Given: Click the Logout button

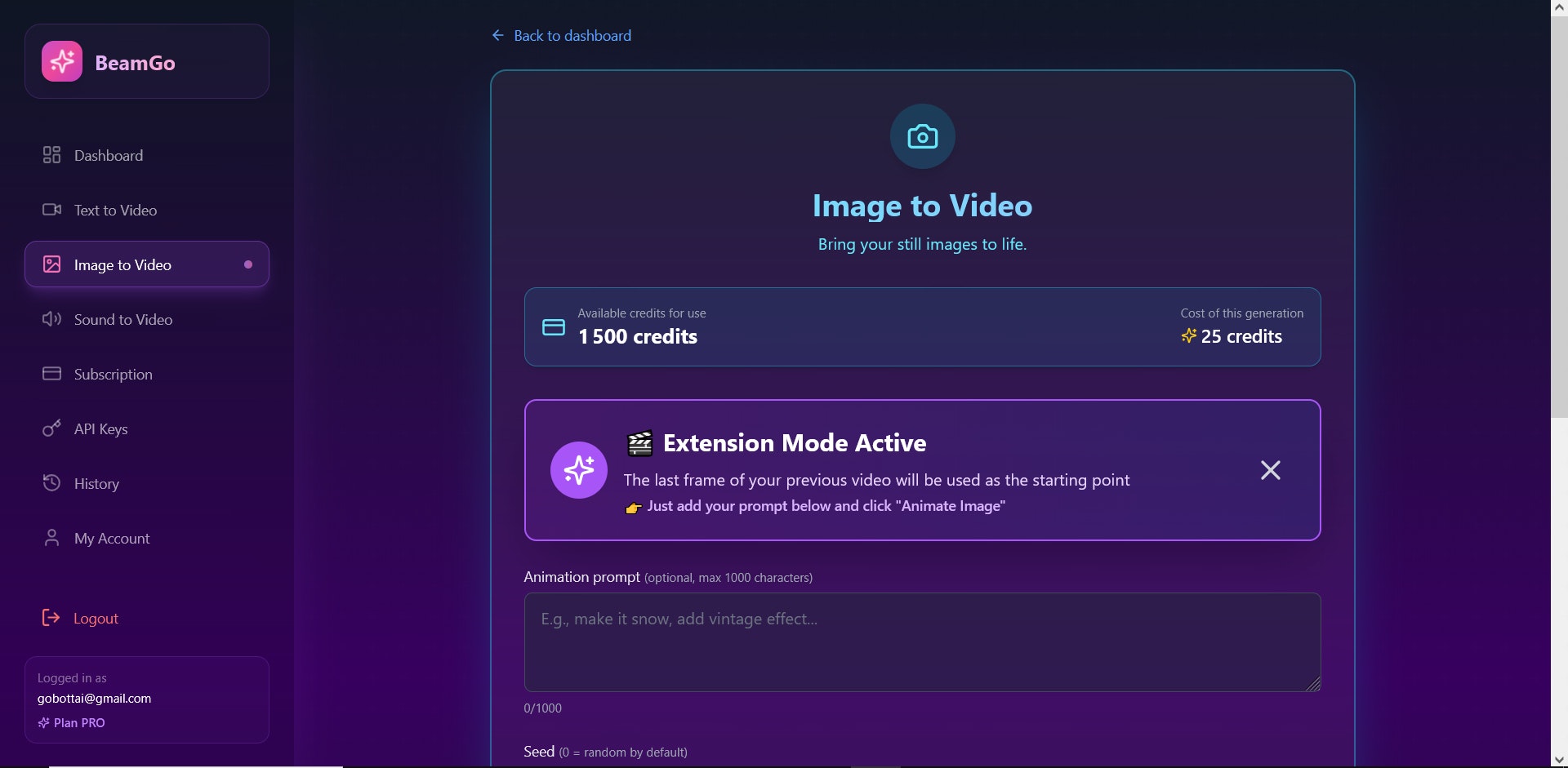Looking at the screenshot, I should click(x=79, y=618).
